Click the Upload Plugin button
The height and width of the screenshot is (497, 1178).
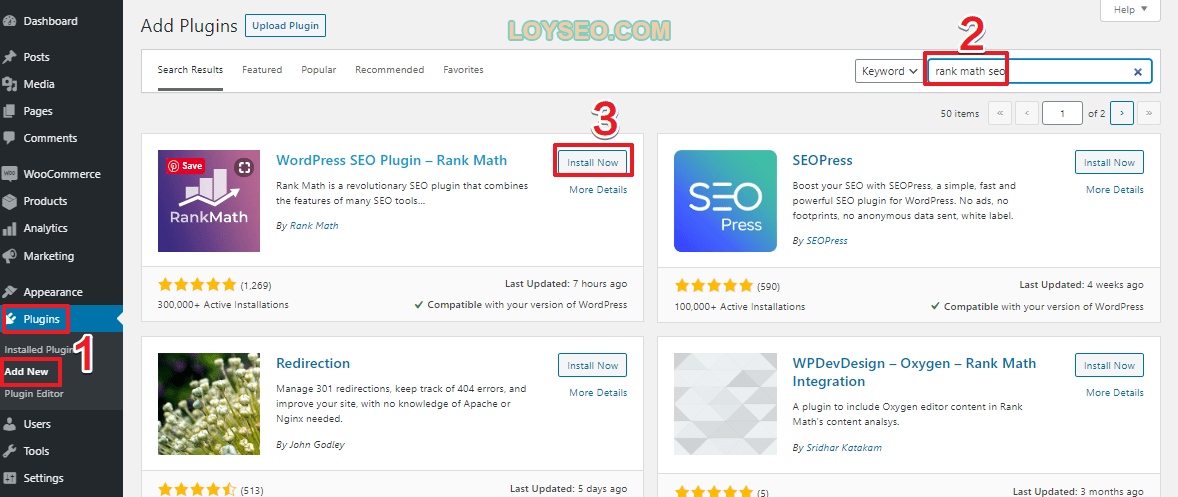(x=285, y=25)
